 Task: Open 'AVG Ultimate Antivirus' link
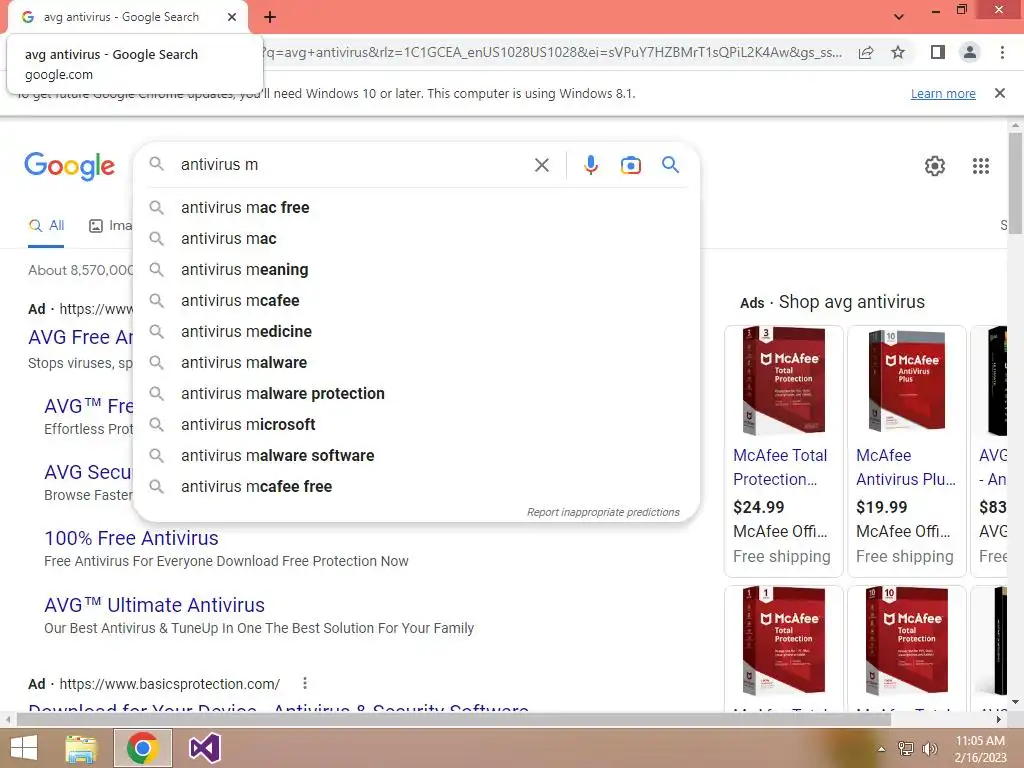pos(154,605)
